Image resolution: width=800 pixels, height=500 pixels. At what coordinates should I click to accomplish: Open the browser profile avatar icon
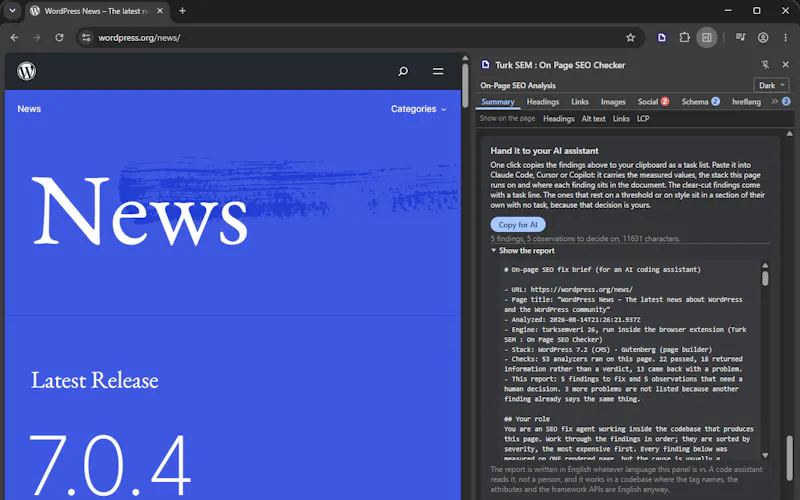[x=763, y=37]
